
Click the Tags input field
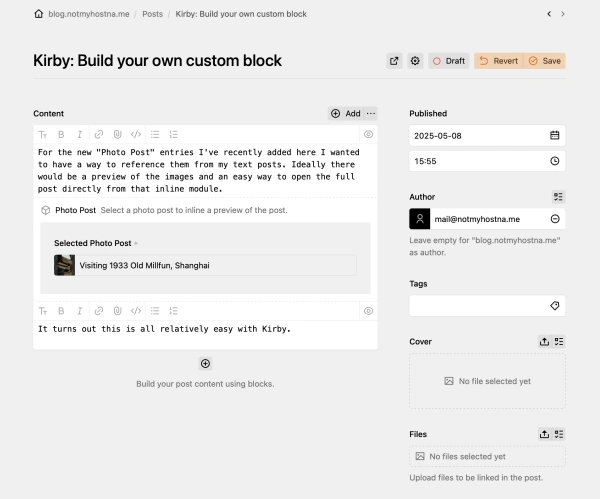pyautogui.click(x=478, y=305)
